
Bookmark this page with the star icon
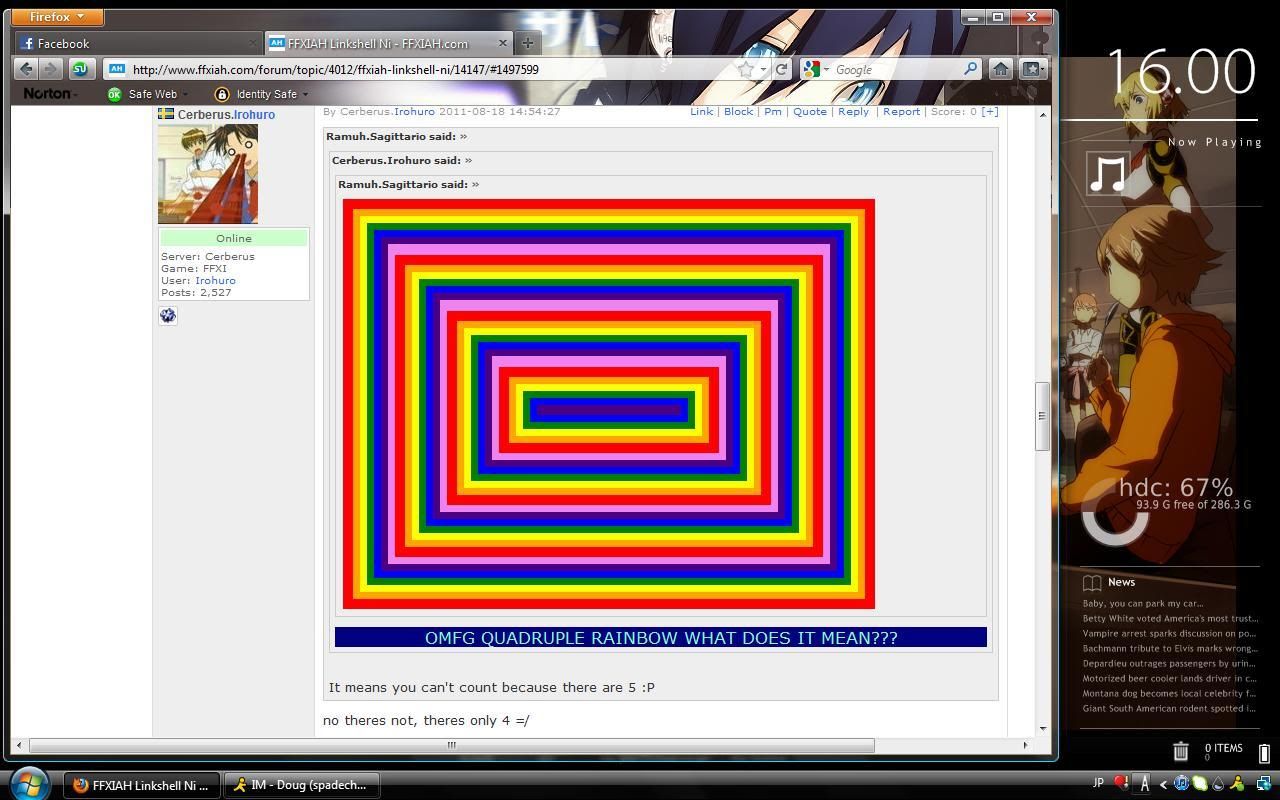click(746, 69)
